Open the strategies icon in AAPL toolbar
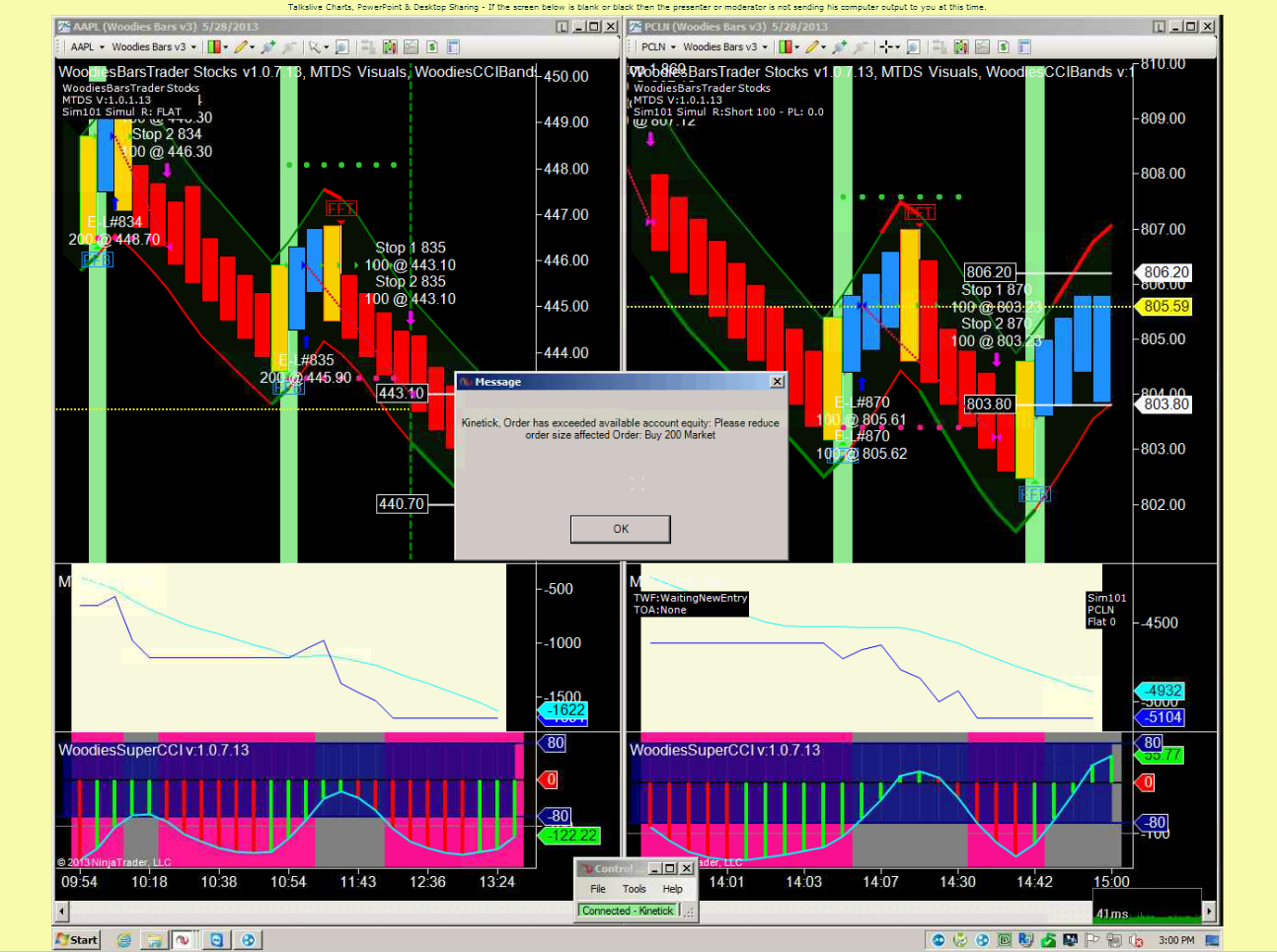The image size is (1277, 952). (411, 46)
